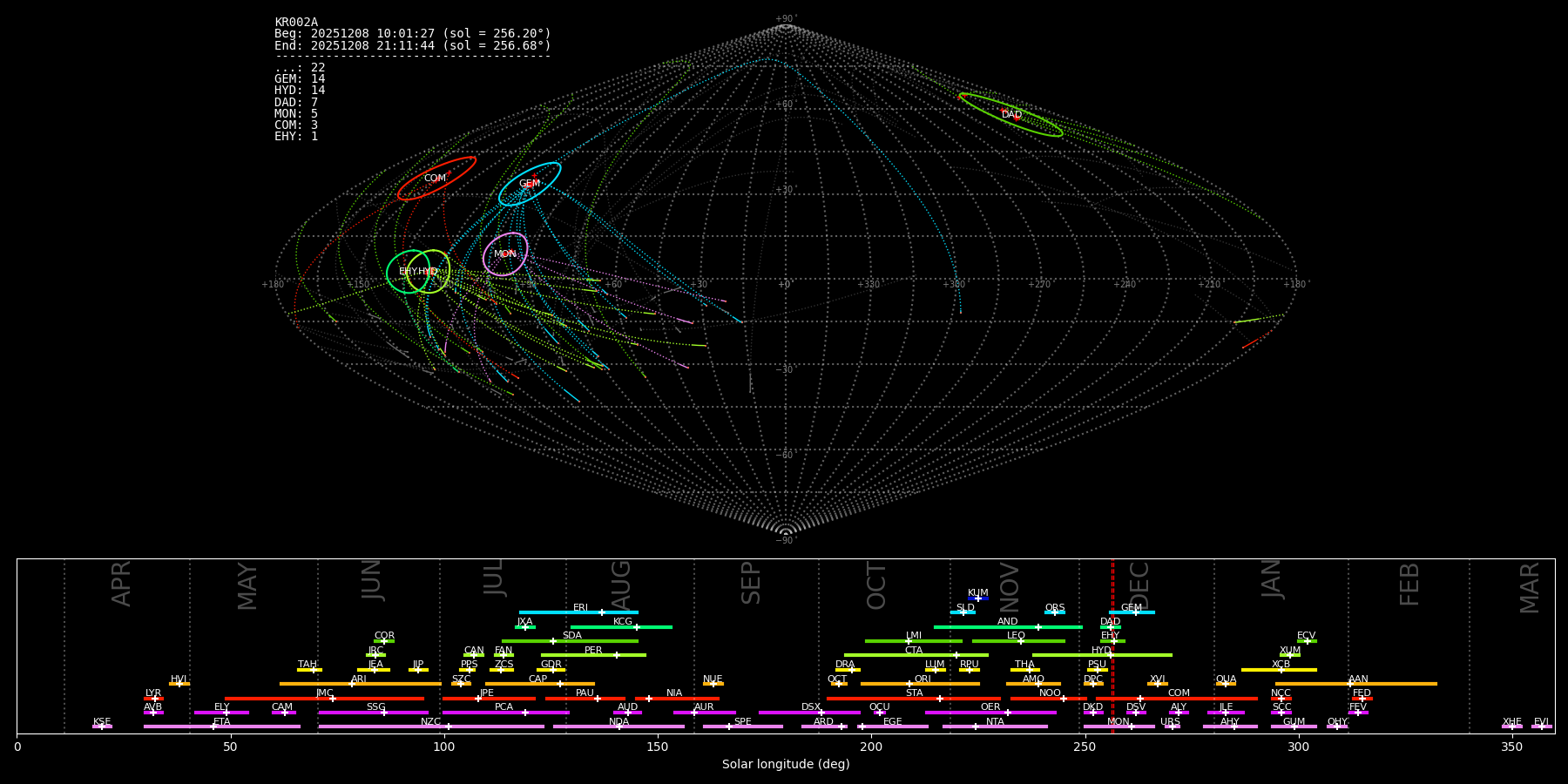Image resolution: width=1568 pixels, height=784 pixels.
Task: Select the AAN shower bar in timeline
Action: [x=1355, y=684]
